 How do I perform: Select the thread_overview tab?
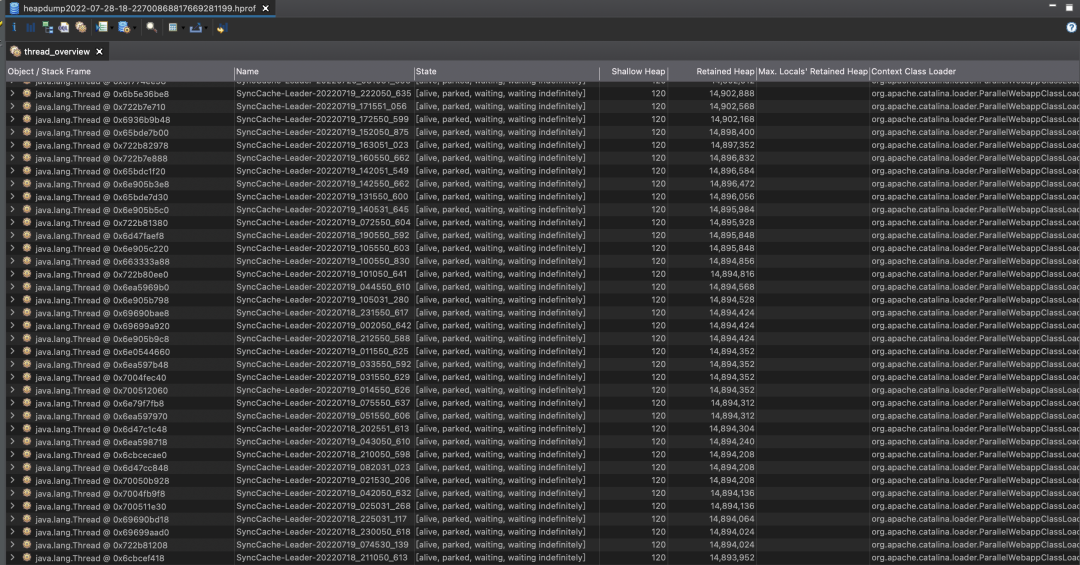(x=56, y=52)
